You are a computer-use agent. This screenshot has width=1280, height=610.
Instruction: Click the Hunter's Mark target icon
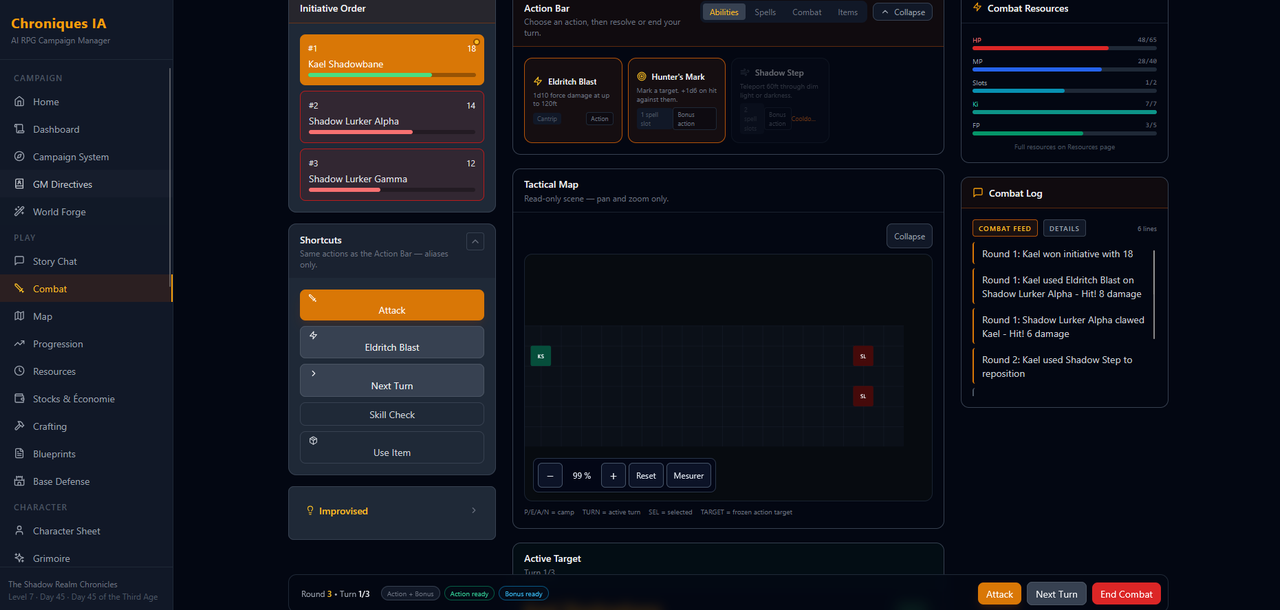[642, 76]
